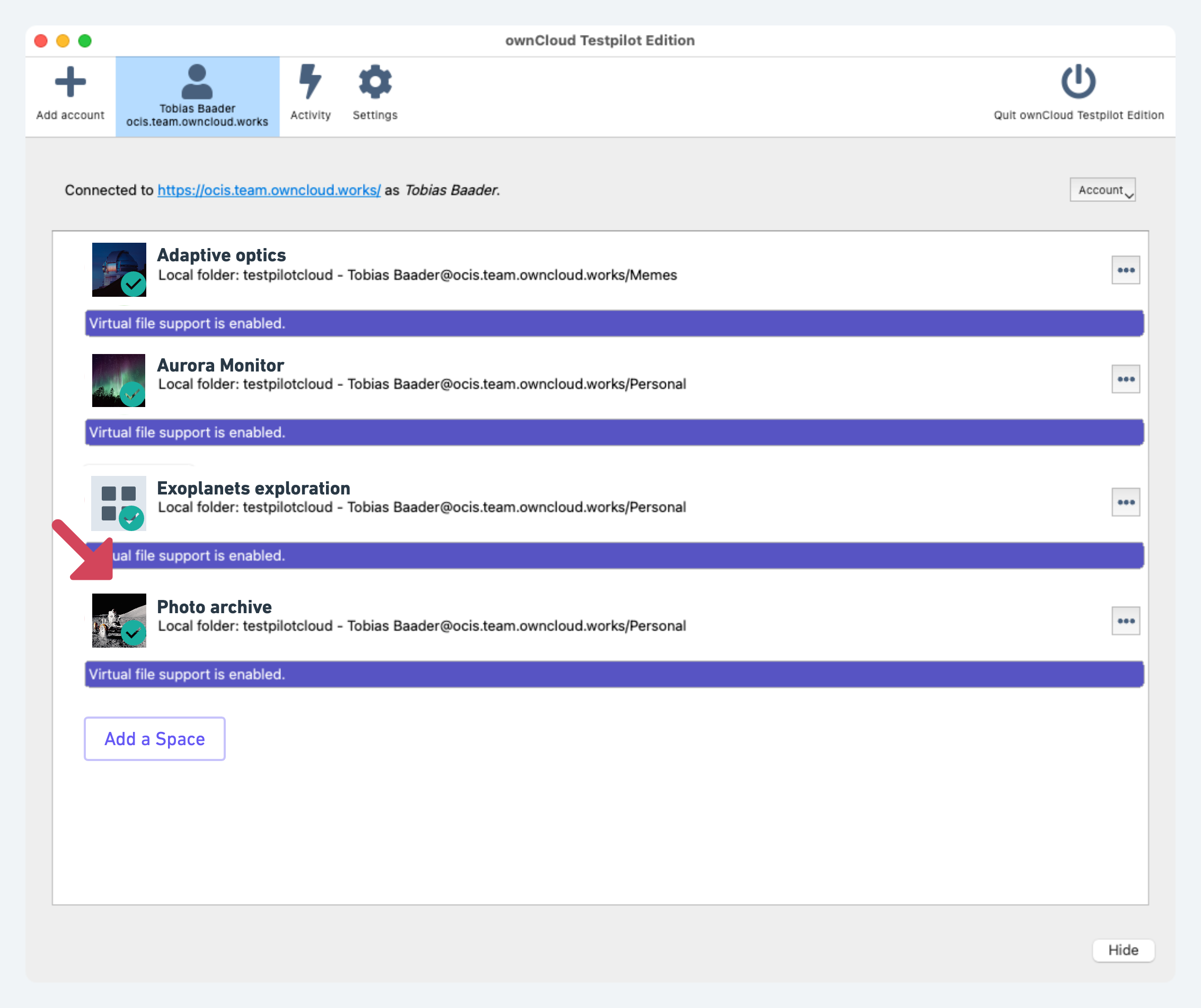Image resolution: width=1201 pixels, height=1008 pixels.
Task: Click the Adaptive optics space thumbnail
Action: coord(119,269)
